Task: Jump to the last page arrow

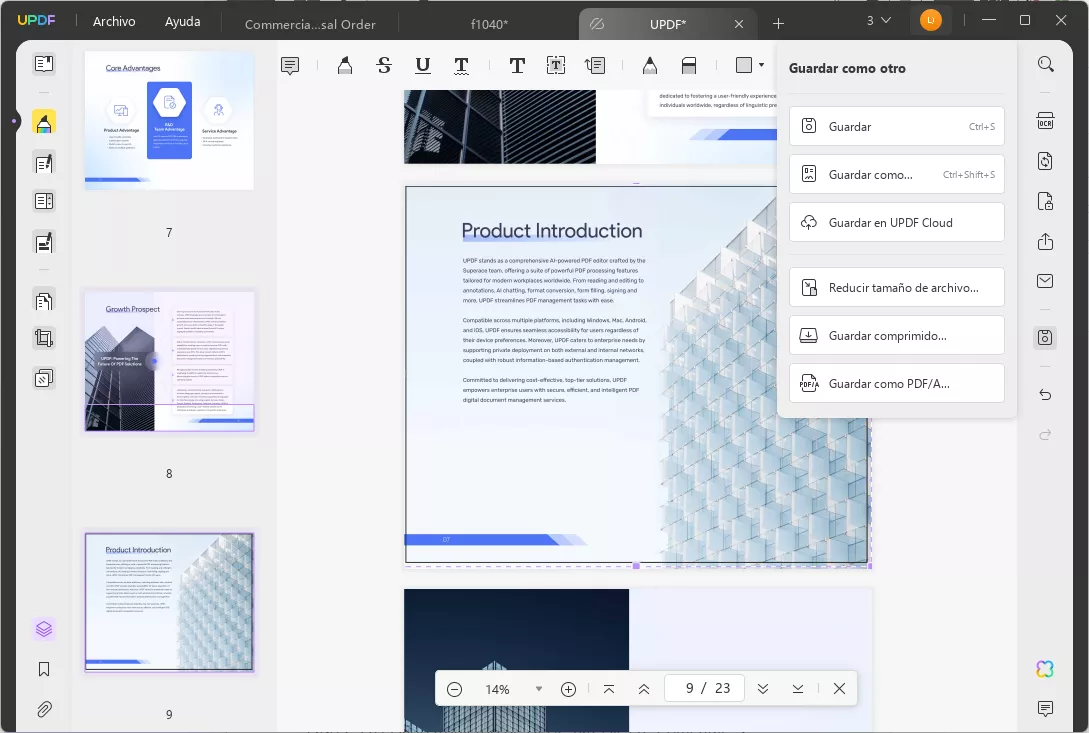Action: coord(797,689)
